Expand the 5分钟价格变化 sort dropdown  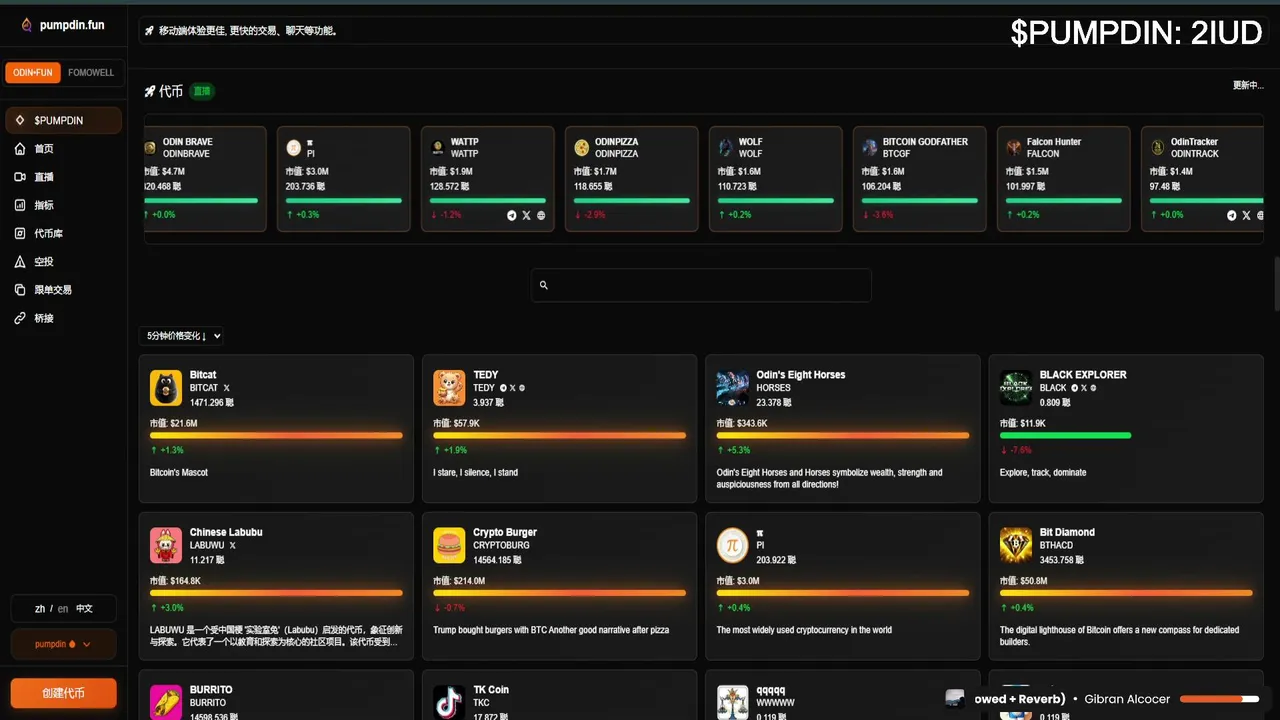coord(183,336)
